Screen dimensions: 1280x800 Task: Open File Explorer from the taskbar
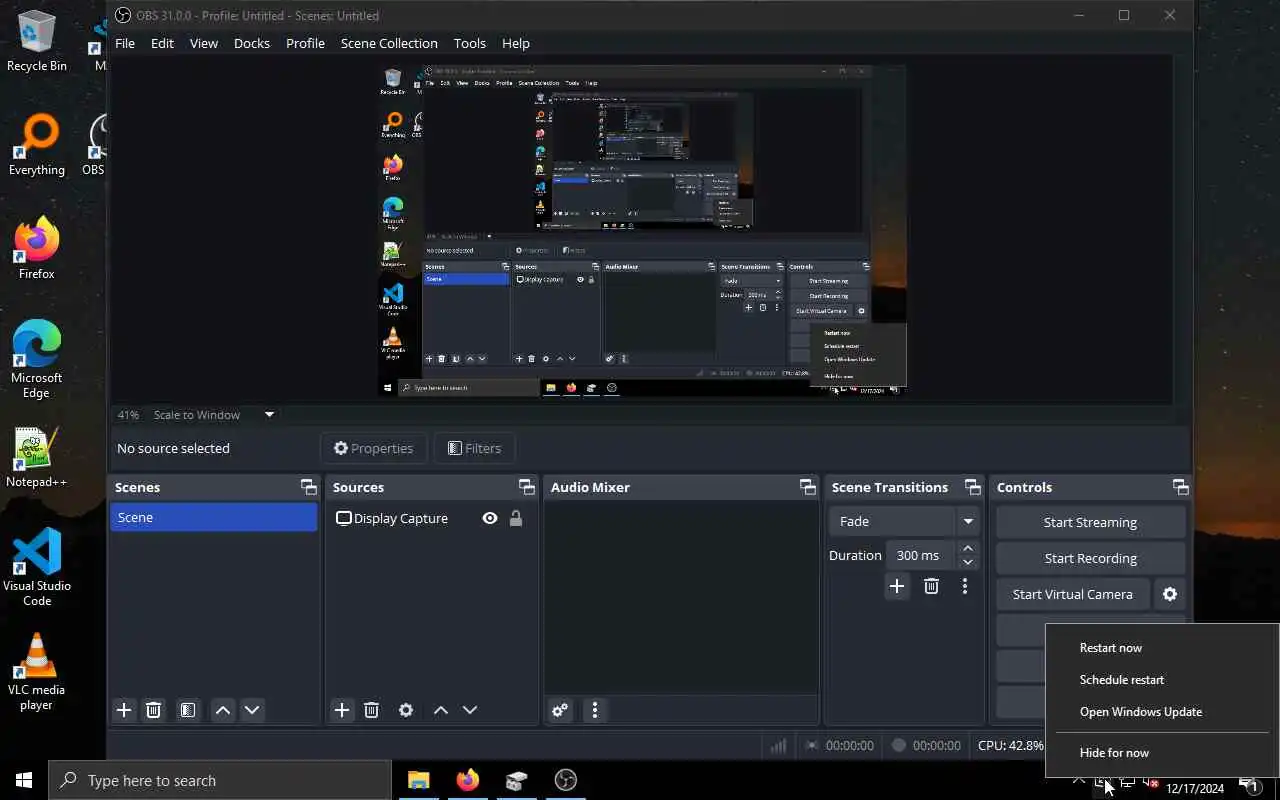419,780
